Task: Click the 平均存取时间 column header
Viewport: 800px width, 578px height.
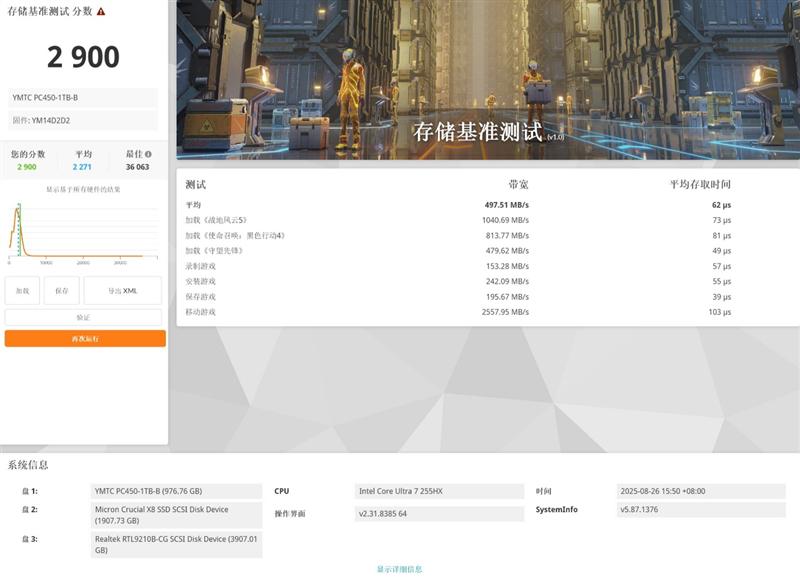Action: point(700,185)
